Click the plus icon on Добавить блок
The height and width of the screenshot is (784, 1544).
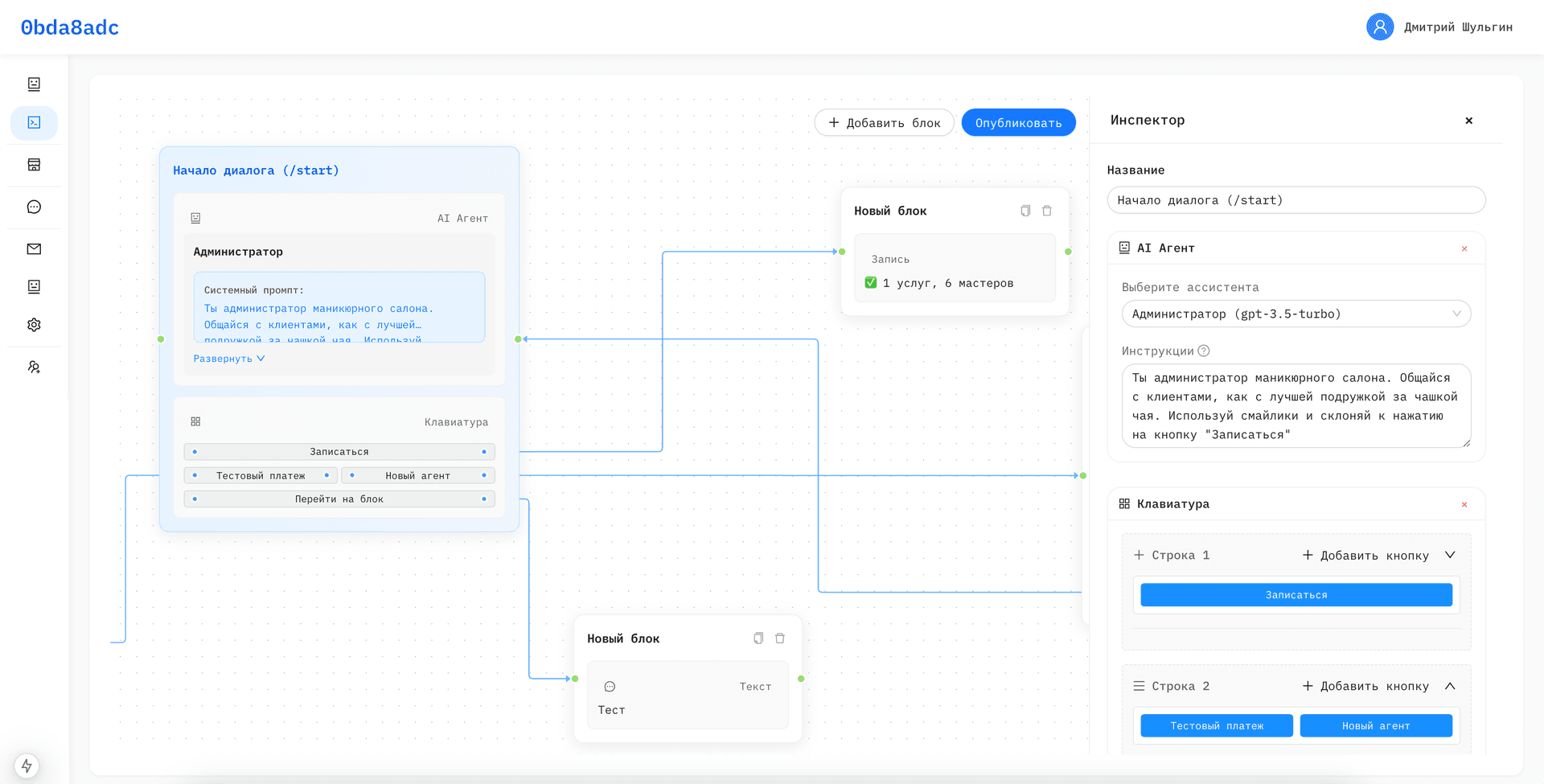[x=834, y=122]
